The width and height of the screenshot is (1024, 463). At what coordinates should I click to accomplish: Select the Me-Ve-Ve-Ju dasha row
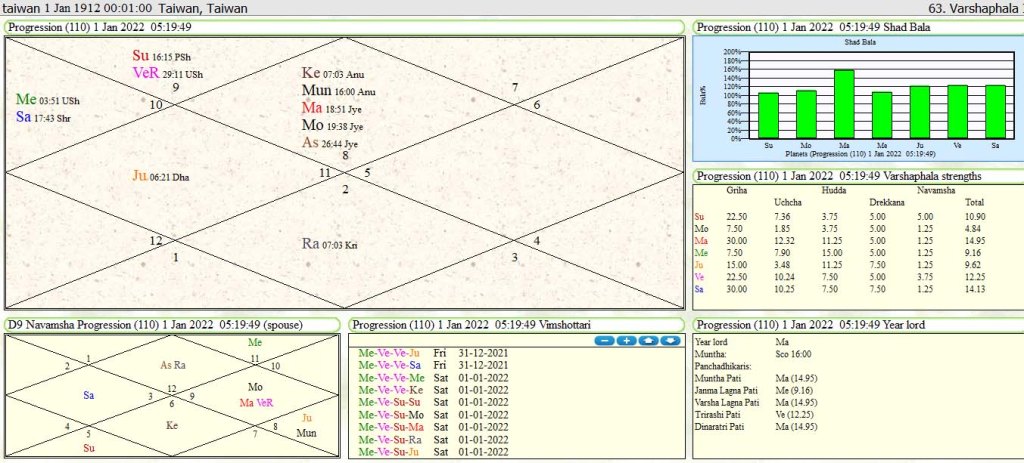tap(390, 353)
